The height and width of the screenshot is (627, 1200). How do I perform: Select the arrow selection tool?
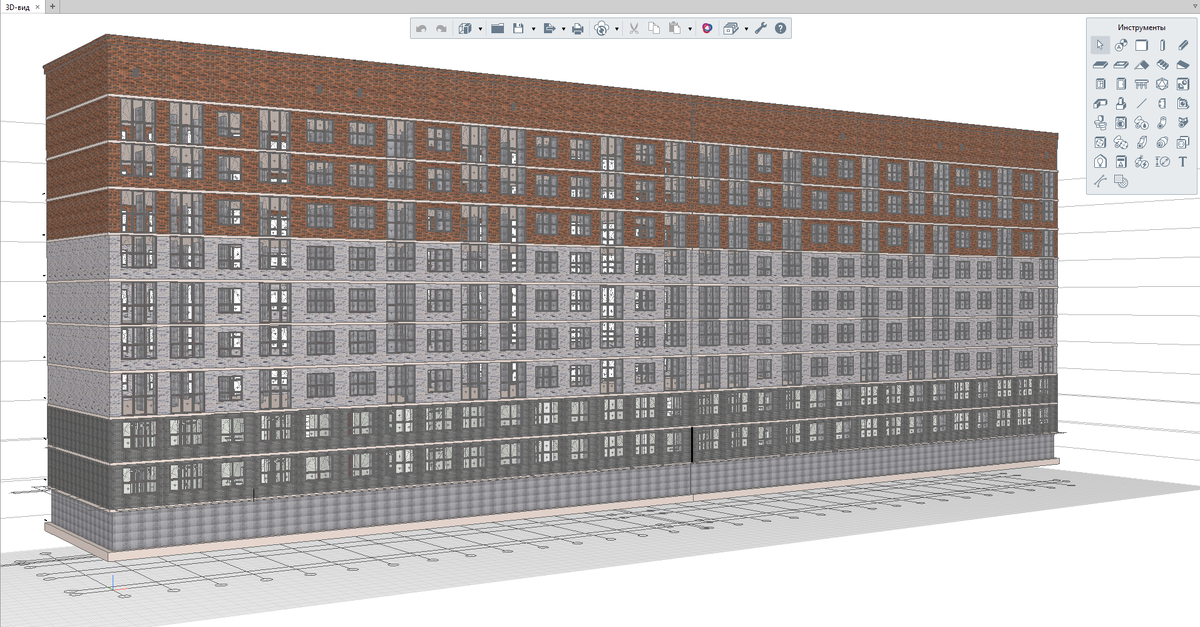click(1099, 45)
